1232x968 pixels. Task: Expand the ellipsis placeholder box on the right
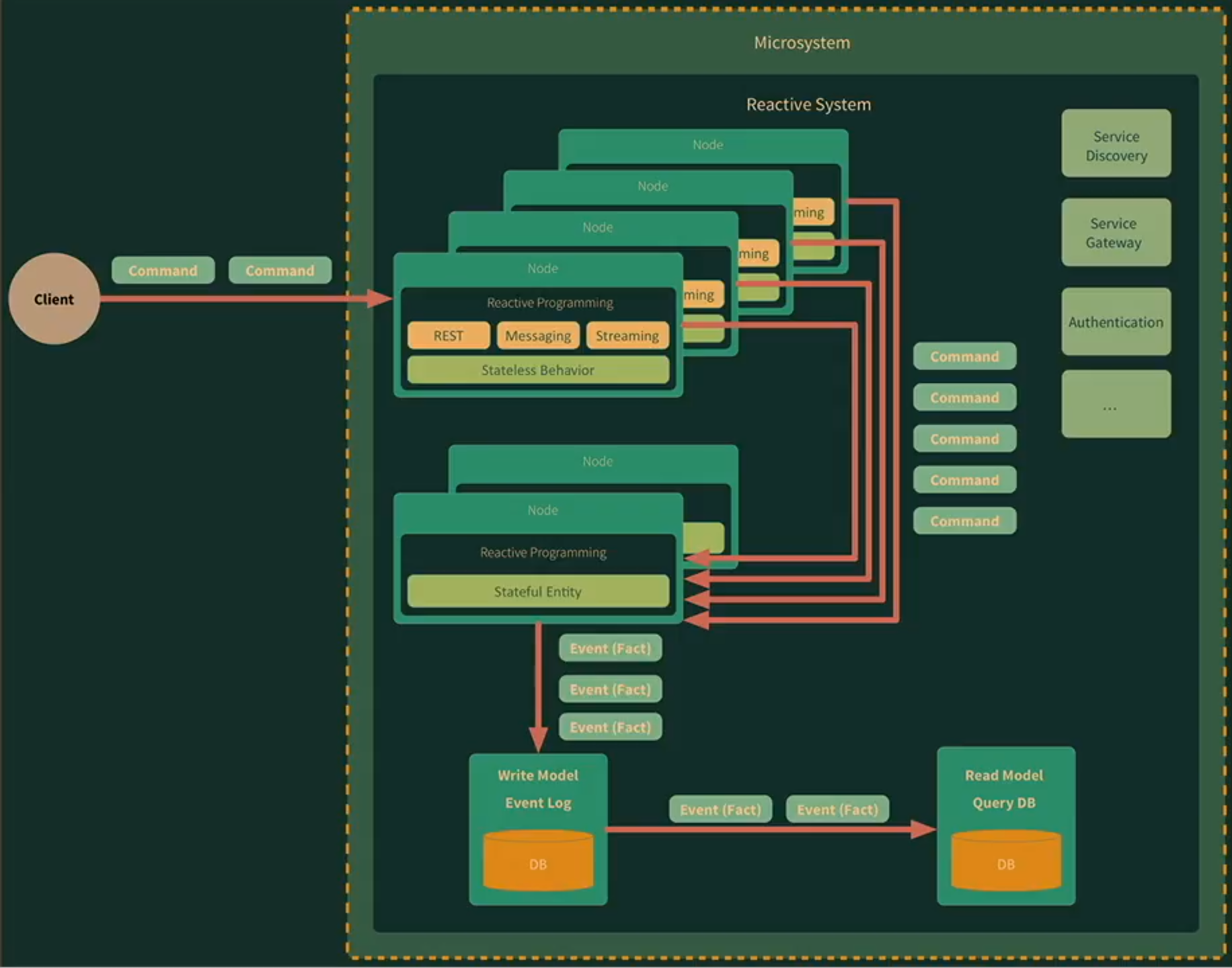[x=1116, y=404]
